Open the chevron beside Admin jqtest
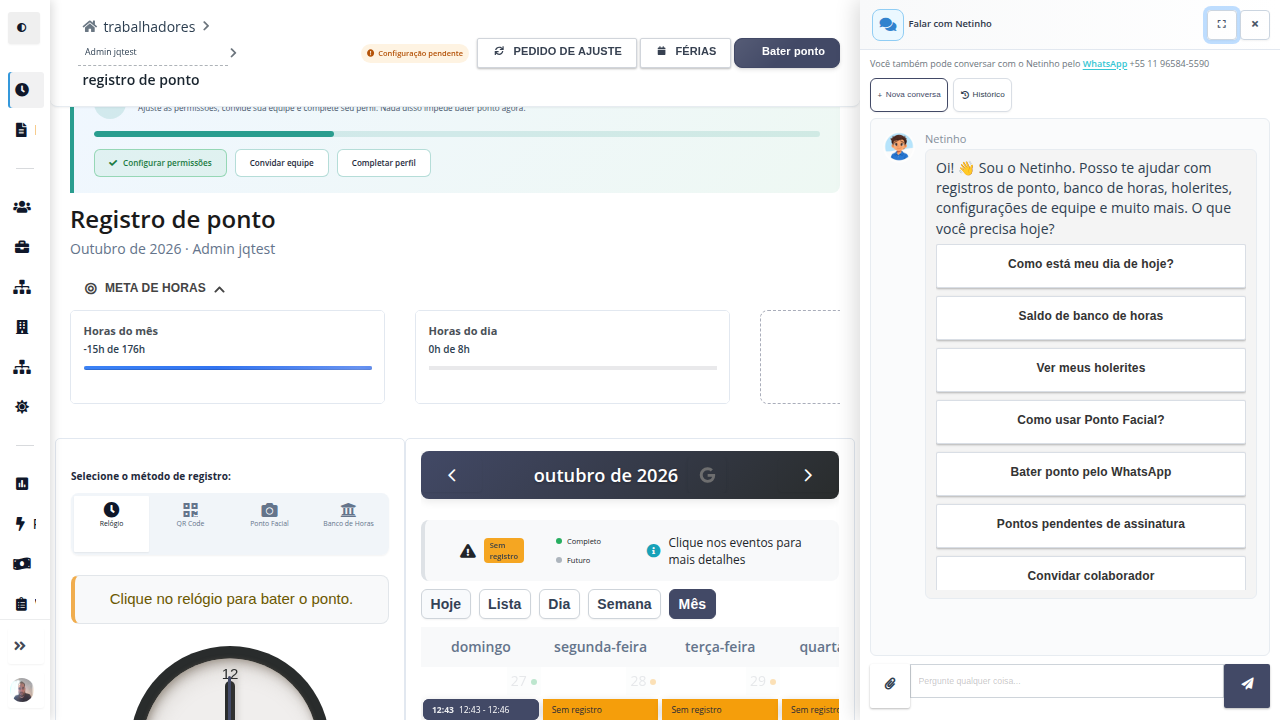The height and width of the screenshot is (720, 1280). [233, 52]
